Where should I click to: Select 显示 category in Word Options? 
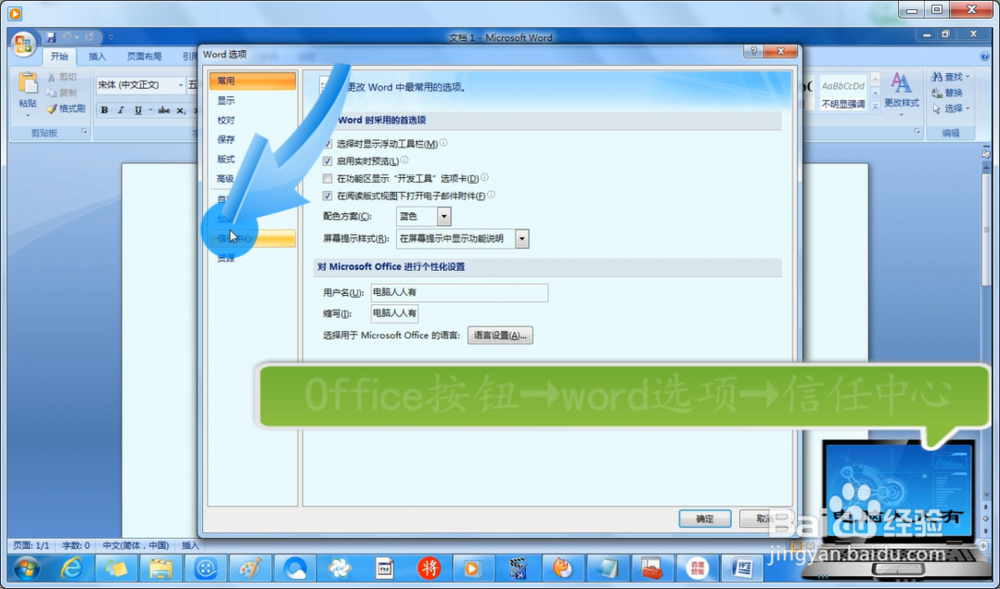pos(253,101)
